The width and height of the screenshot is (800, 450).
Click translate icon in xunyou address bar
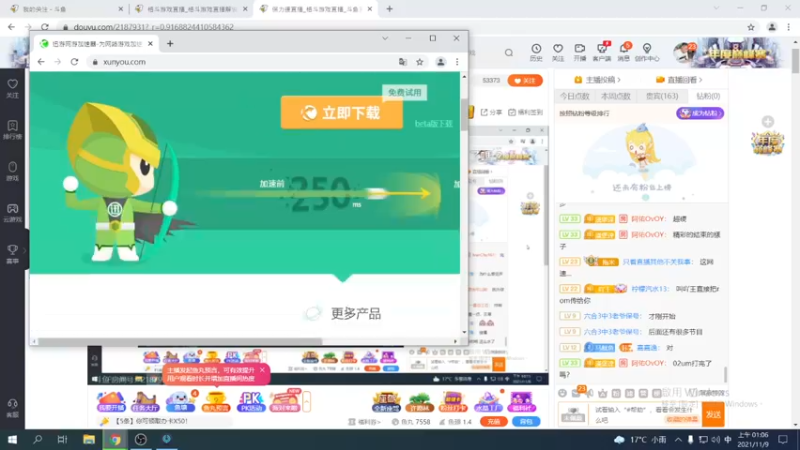pos(403,62)
